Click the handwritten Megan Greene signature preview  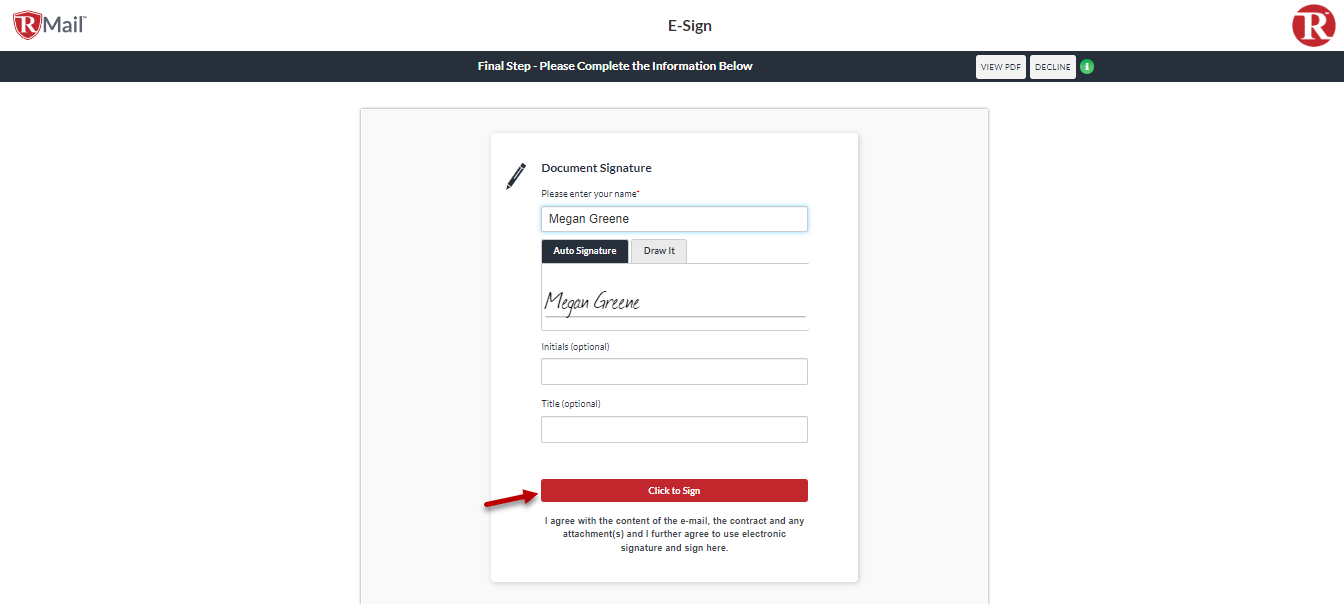(x=593, y=301)
